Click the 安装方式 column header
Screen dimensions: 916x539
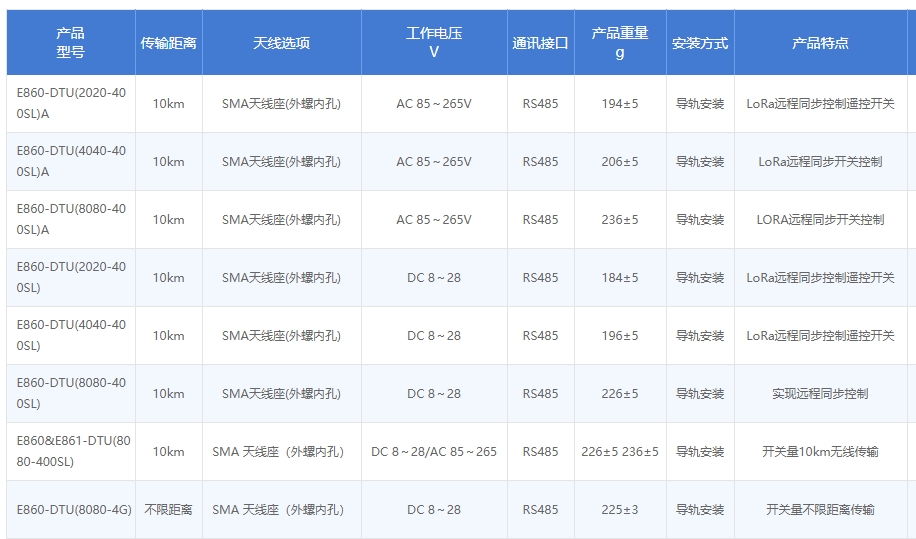(700, 43)
